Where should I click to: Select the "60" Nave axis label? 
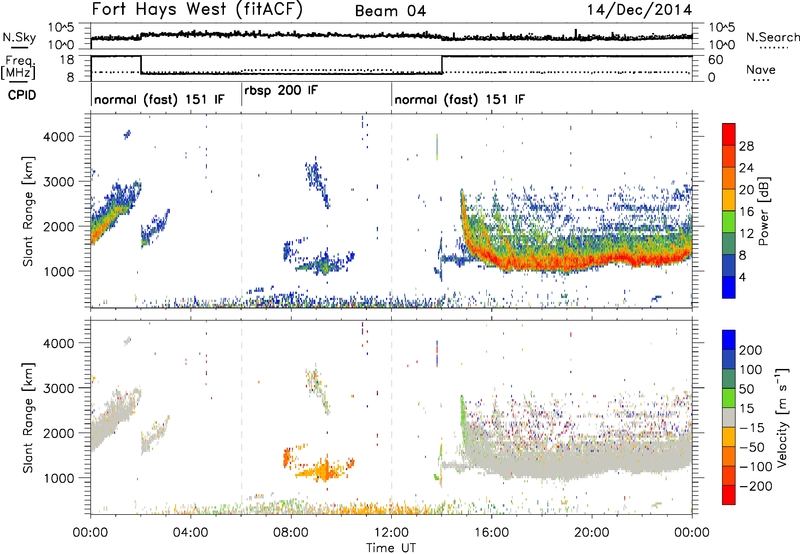click(x=716, y=60)
